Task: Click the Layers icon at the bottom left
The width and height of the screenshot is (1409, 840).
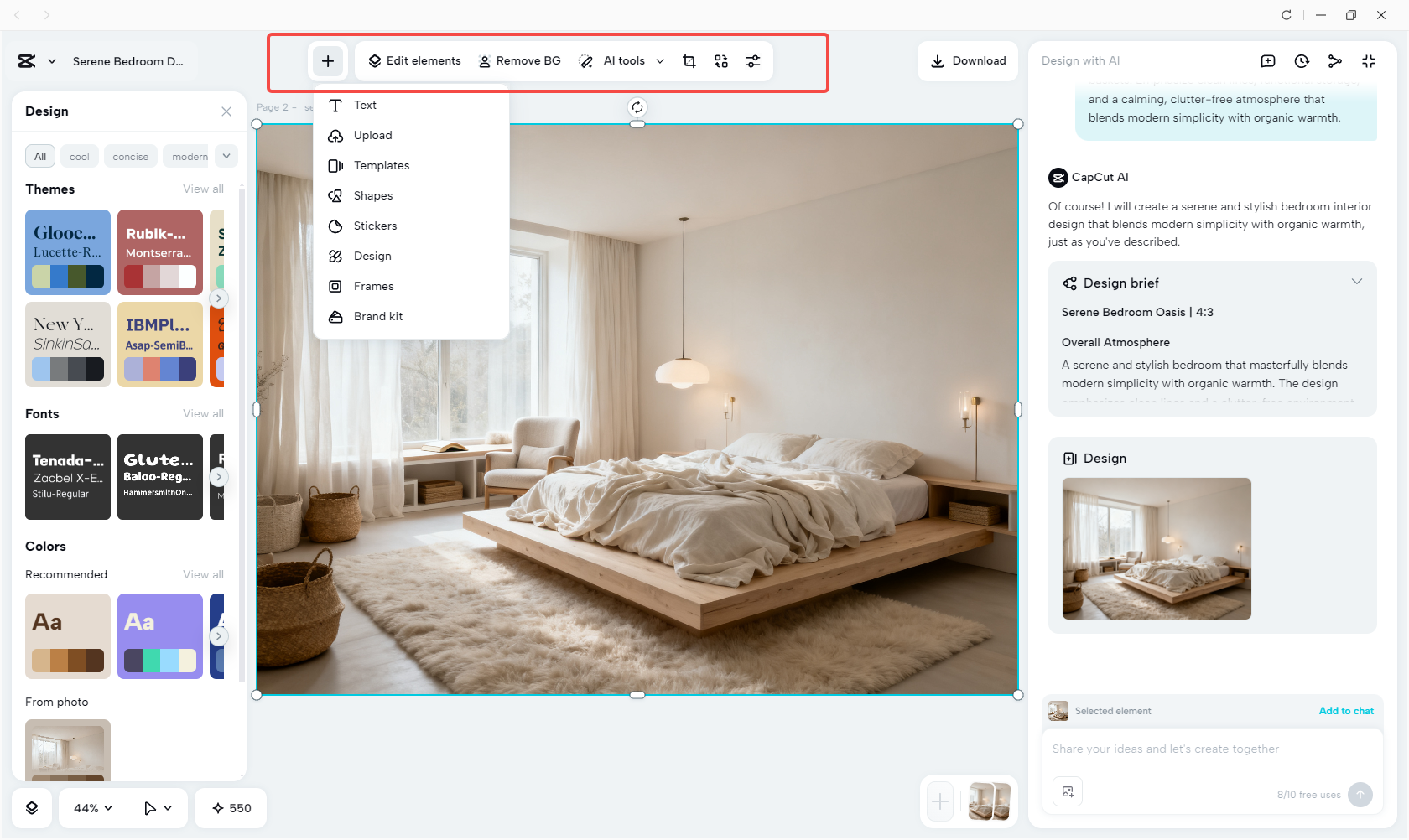Action: click(x=32, y=807)
